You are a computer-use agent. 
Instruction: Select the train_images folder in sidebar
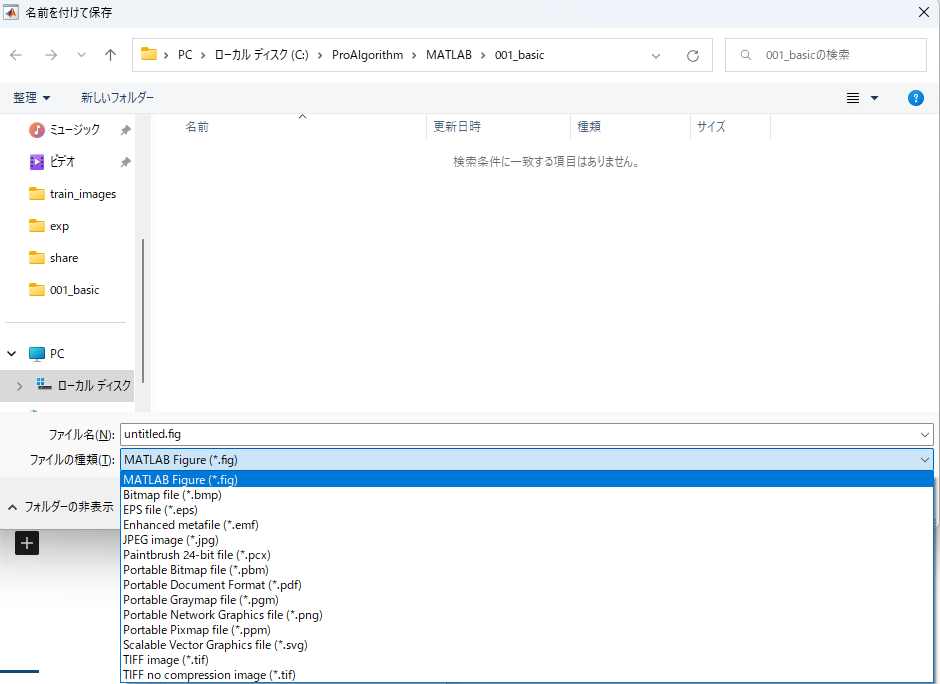click(82, 194)
